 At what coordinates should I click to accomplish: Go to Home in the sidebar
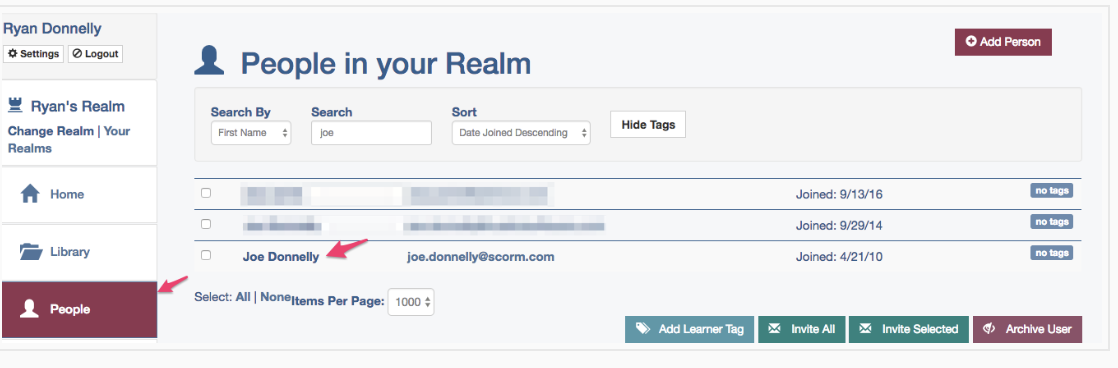pyautogui.click(x=79, y=195)
